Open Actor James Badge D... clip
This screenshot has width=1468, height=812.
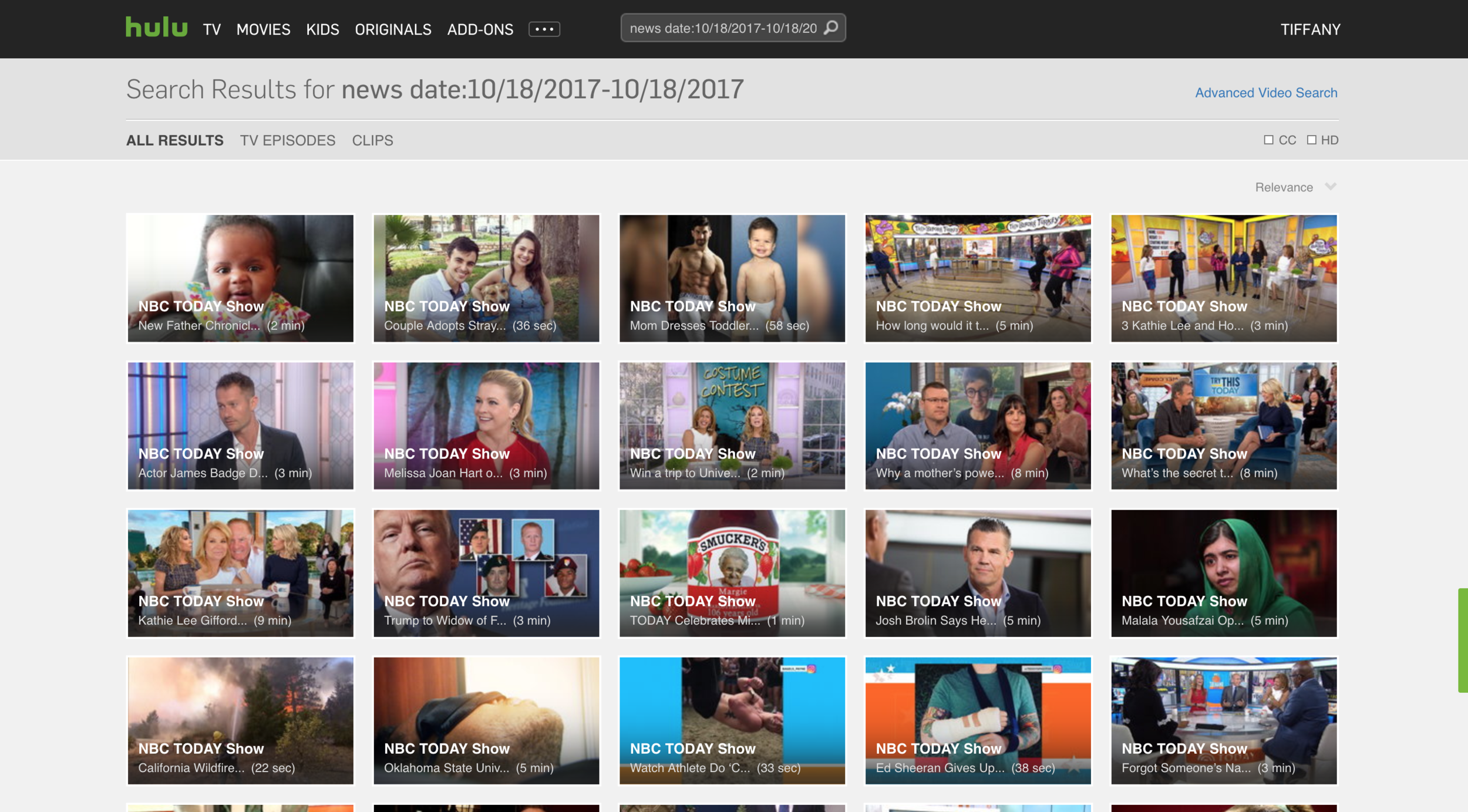240,425
